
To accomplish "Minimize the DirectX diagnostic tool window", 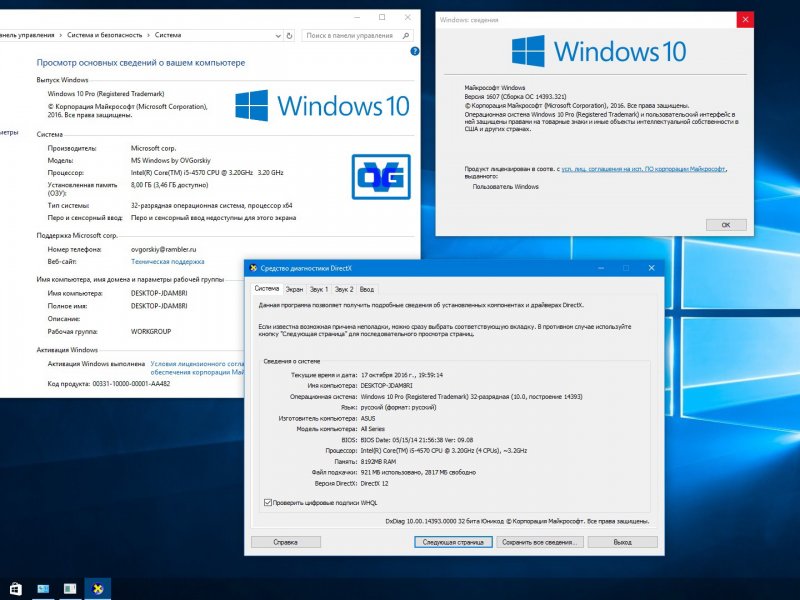I will 601,268.
